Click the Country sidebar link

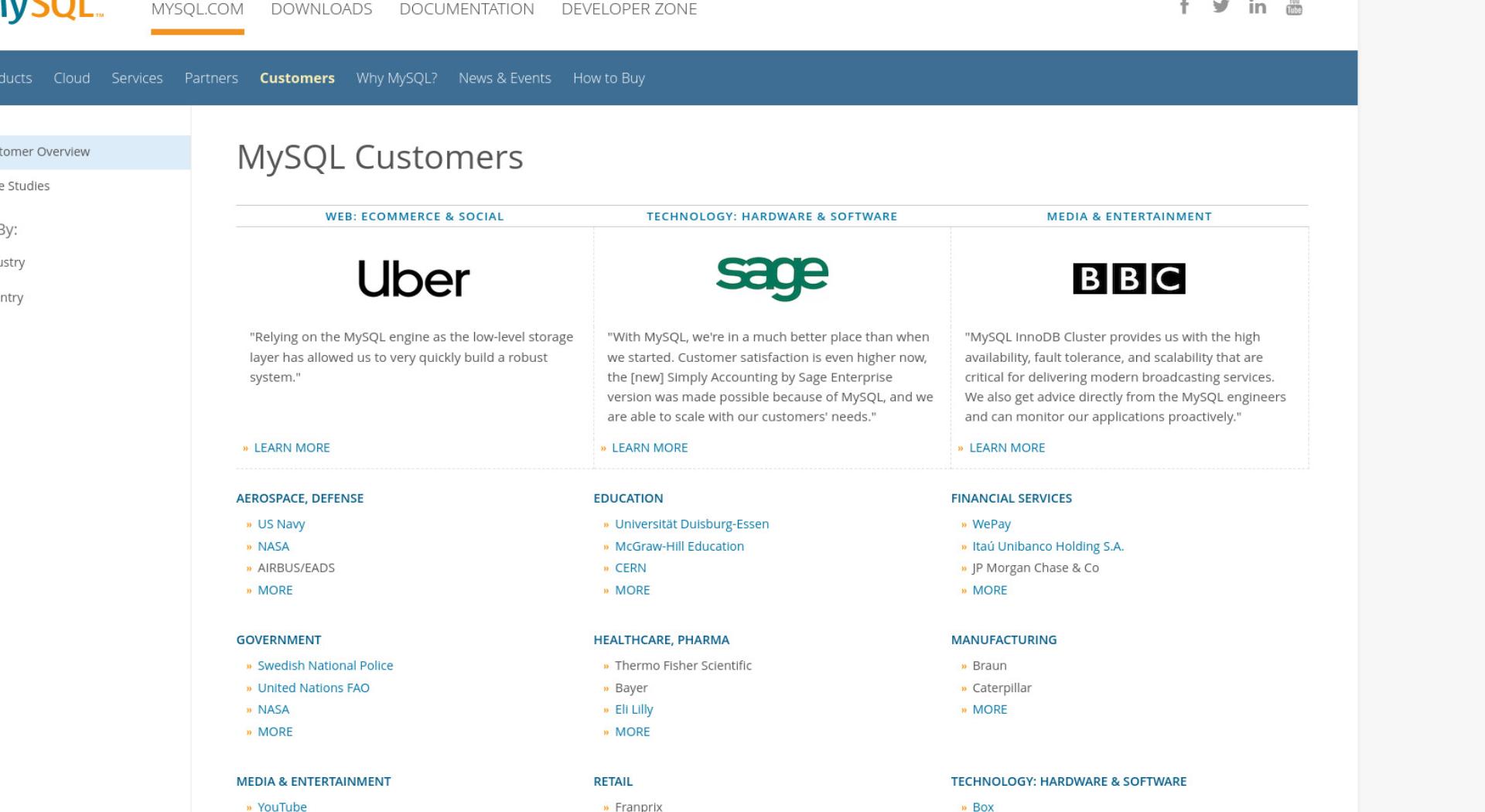(12, 298)
